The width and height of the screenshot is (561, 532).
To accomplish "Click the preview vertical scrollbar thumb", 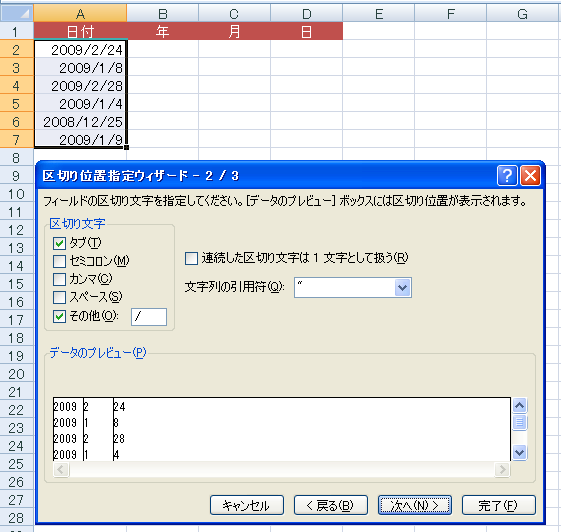I will pyautogui.click(x=519, y=423).
